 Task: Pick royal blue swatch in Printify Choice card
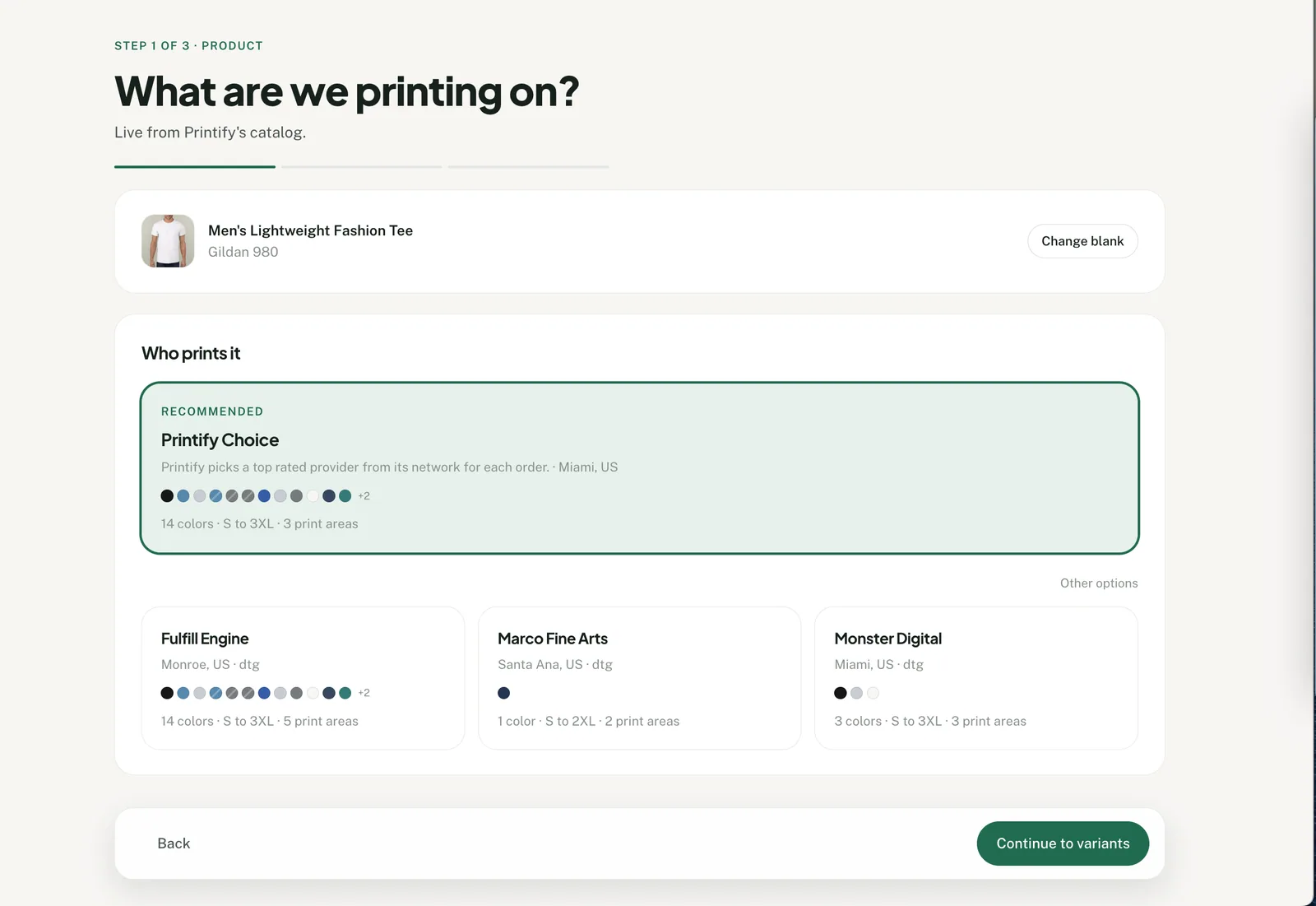click(x=264, y=496)
